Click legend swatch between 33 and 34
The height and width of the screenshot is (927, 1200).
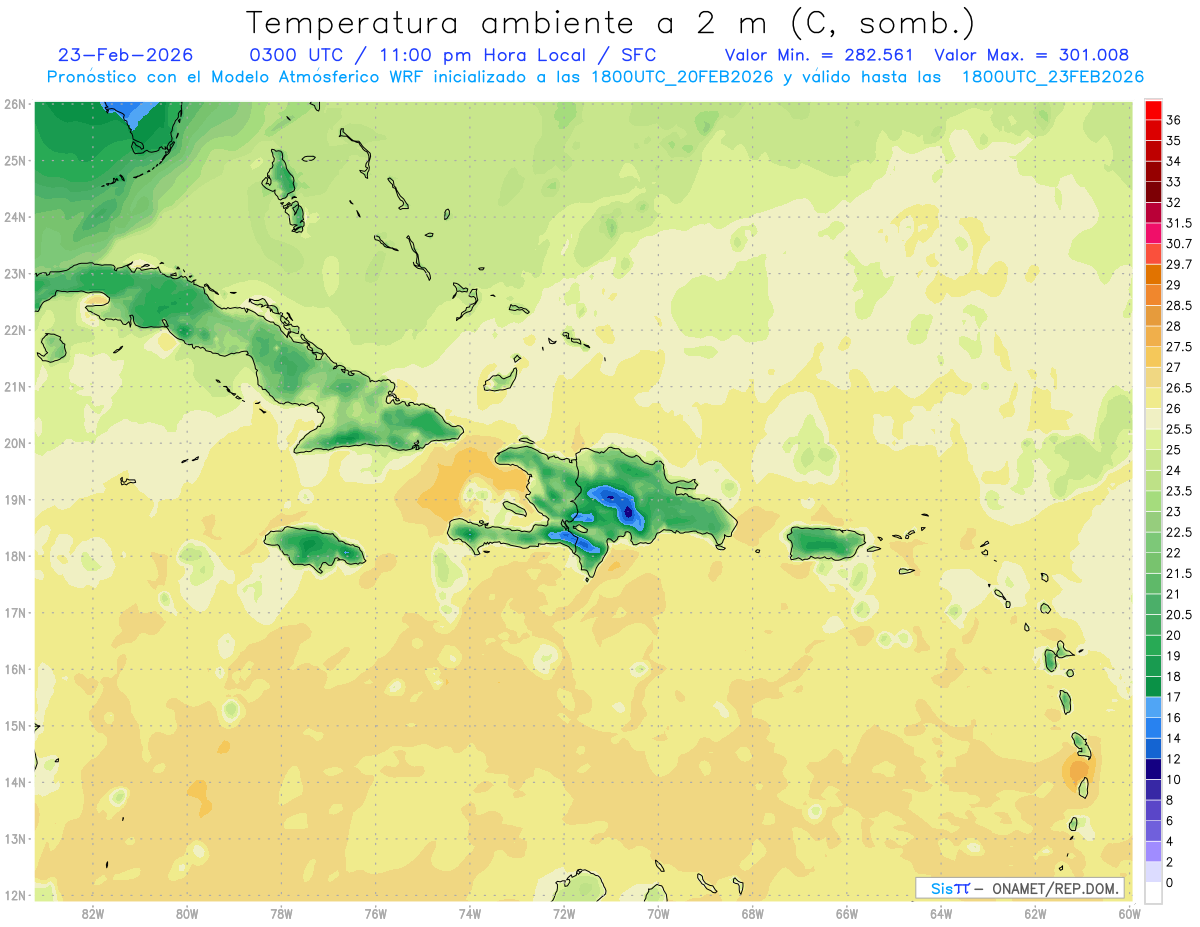point(1153,171)
